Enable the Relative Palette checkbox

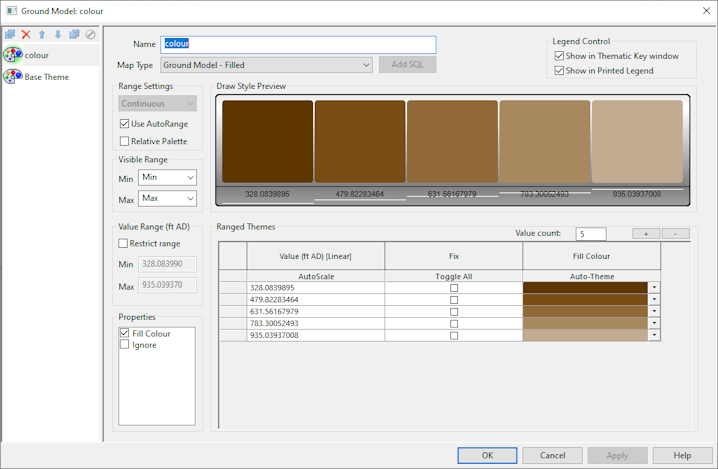click(125, 141)
